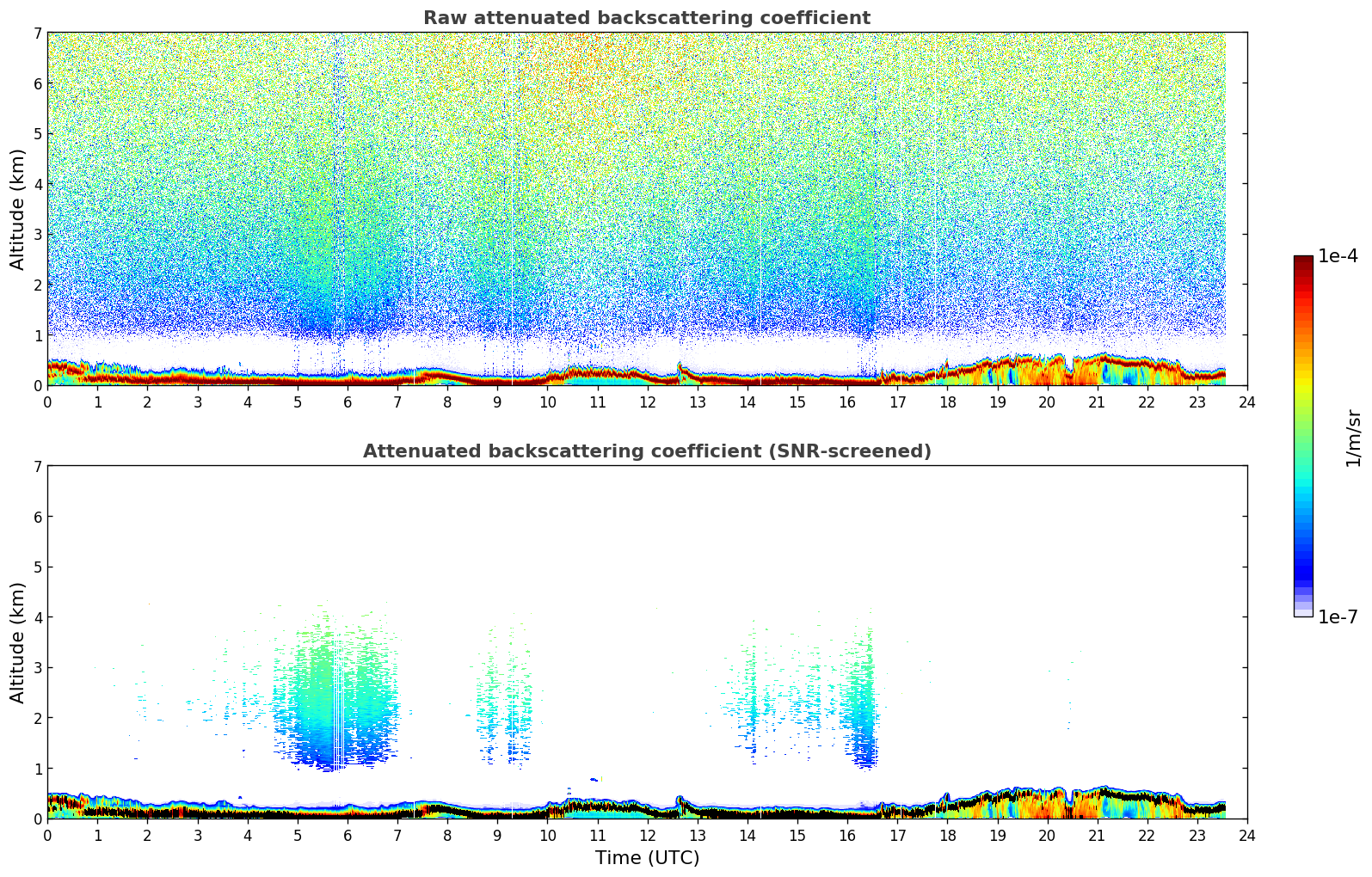Click time tick '20' under the SNR-screened plot

click(x=1047, y=835)
